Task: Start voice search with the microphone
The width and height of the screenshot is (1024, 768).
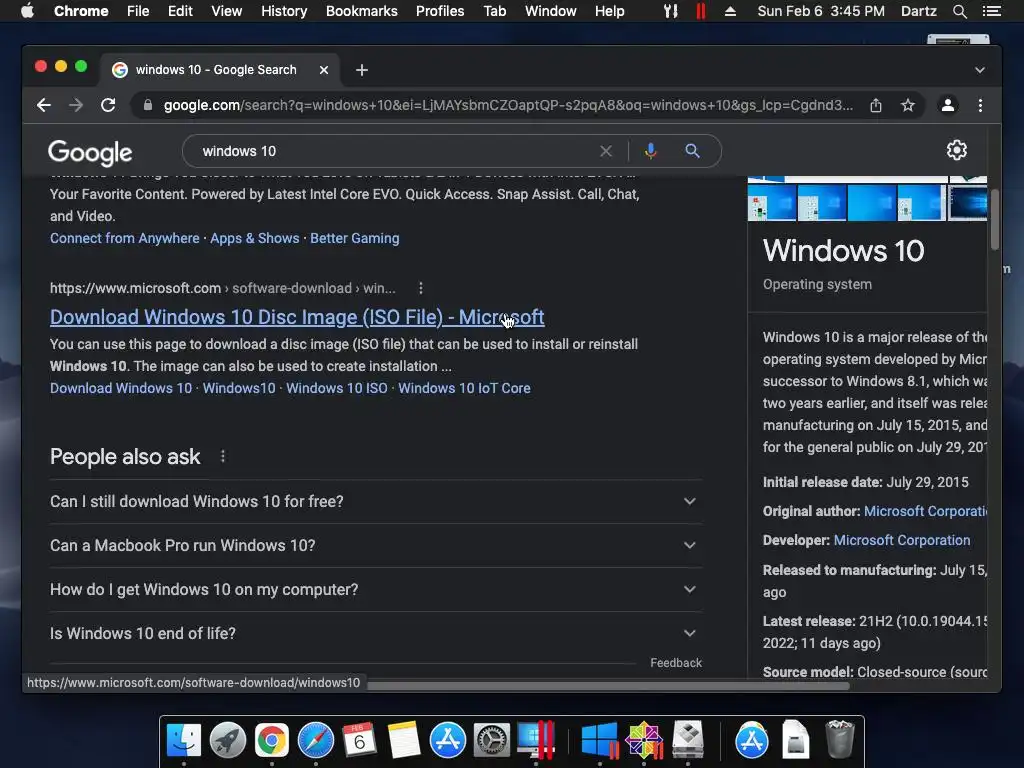Action: pyautogui.click(x=650, y=151)
